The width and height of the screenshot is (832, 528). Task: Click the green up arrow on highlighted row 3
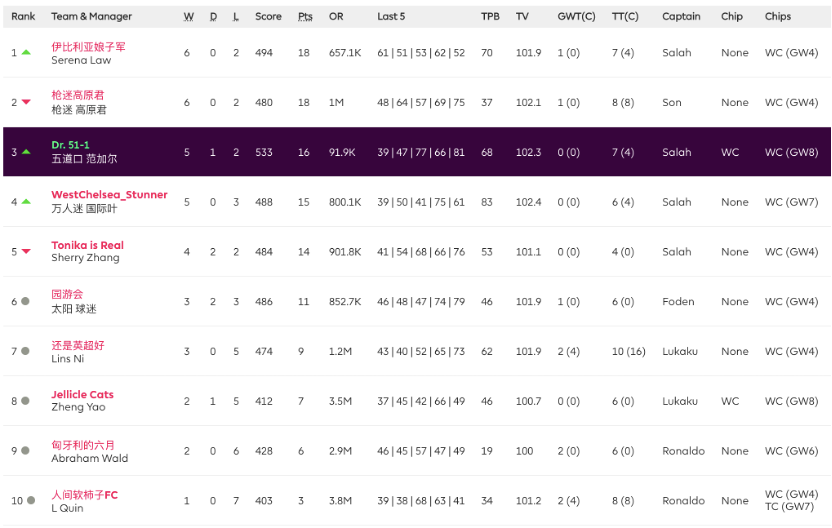[26, 152]
